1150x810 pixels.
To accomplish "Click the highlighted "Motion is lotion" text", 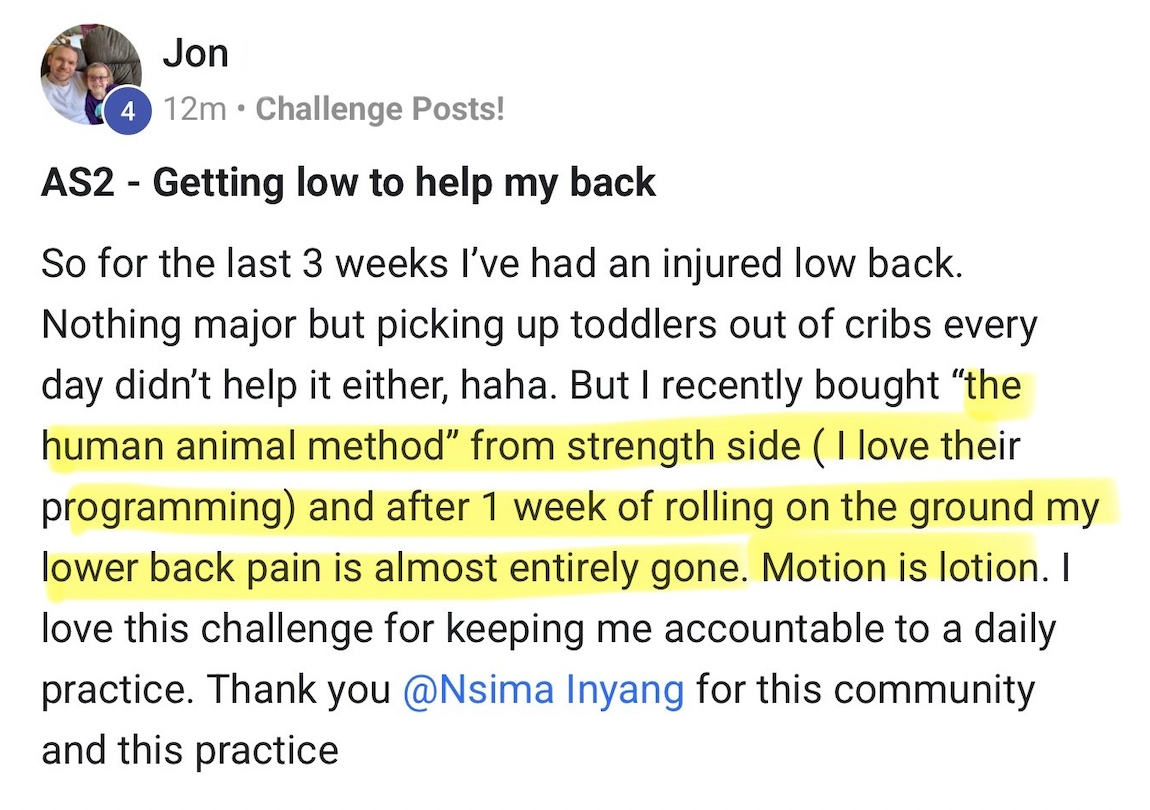I will [x=900, y=568].
